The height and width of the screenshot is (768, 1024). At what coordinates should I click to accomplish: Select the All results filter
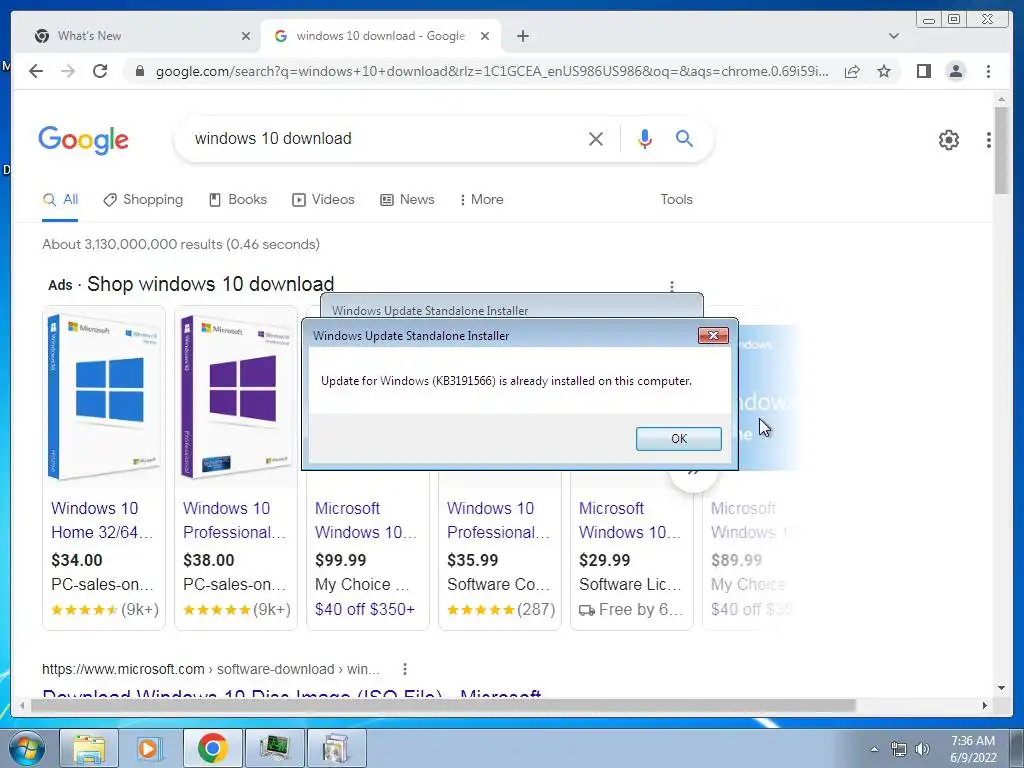[60, 200]
